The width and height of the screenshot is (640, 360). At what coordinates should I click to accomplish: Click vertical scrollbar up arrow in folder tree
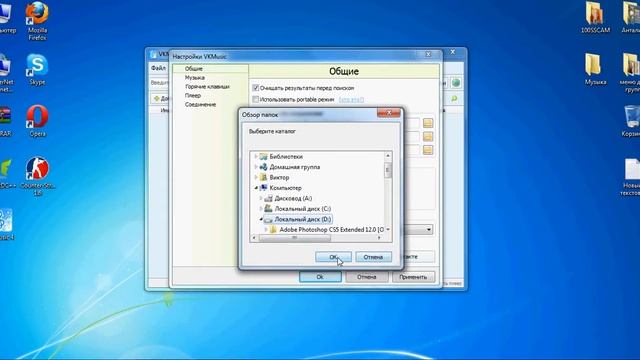point(388,156)
